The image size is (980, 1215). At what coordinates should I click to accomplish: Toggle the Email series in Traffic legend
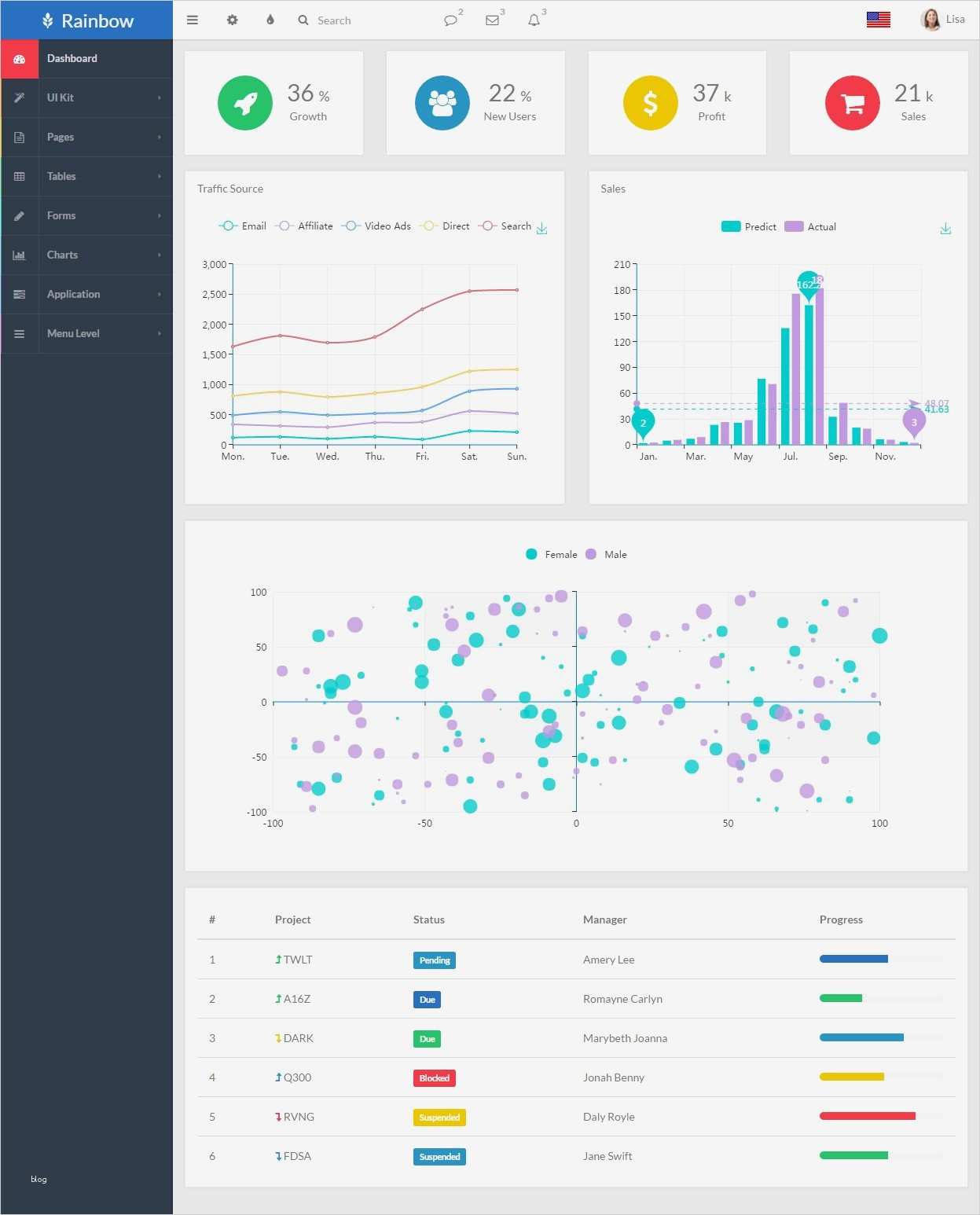[x=243, y=226]
